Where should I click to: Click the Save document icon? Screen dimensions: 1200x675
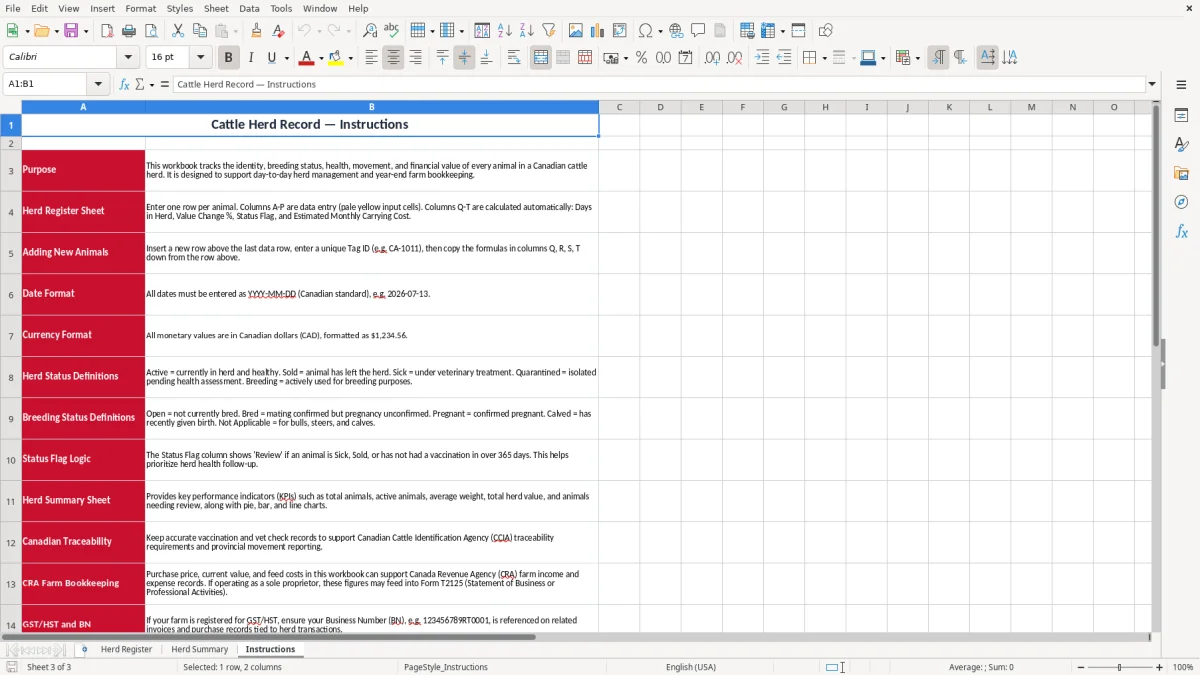click(71, 31)
